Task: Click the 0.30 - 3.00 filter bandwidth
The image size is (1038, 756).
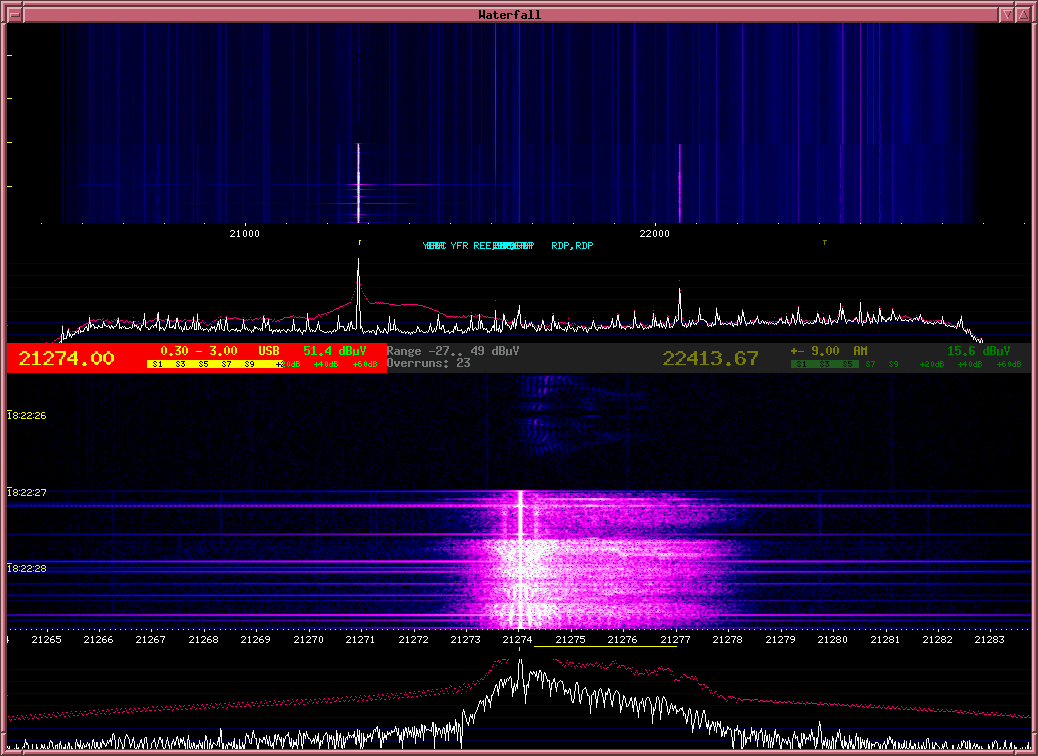Action: [x=199, y=351]
